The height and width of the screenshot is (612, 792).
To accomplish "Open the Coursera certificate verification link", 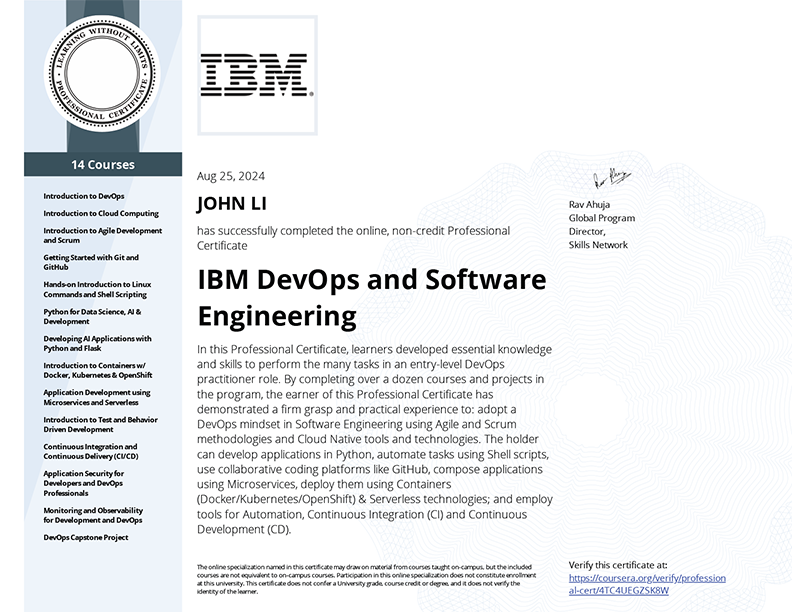I will coord(647,584).
